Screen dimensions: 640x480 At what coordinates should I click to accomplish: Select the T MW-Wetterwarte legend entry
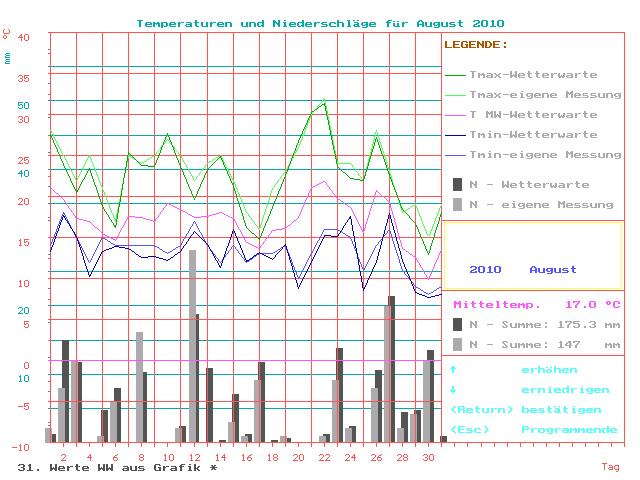point(533,115)
